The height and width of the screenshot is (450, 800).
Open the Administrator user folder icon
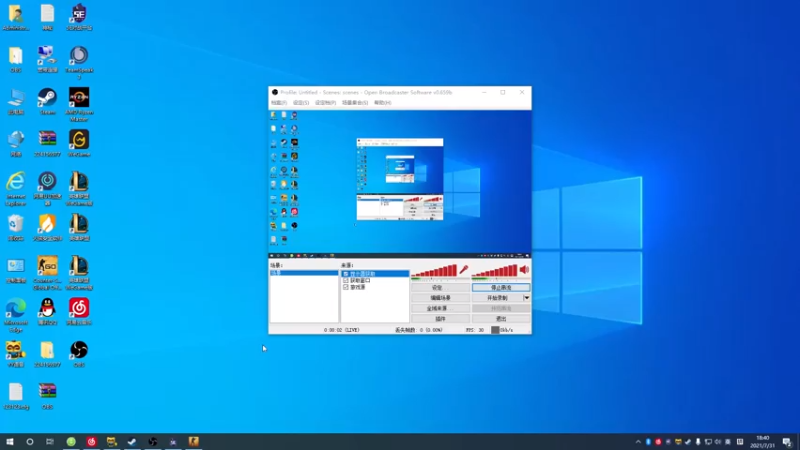pyautogui.click(x=16, y=17)
